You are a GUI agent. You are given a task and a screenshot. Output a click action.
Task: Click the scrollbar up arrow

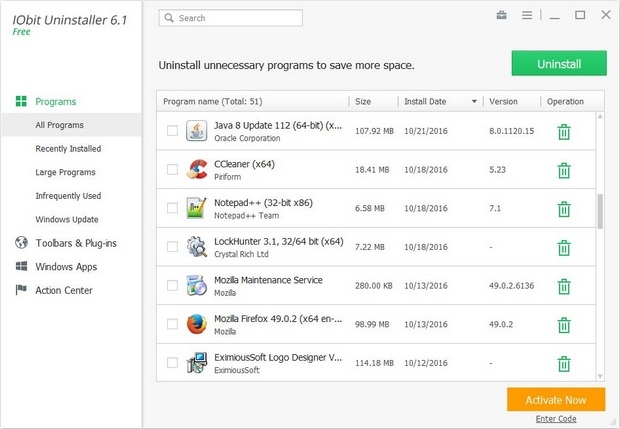(600, 116)
